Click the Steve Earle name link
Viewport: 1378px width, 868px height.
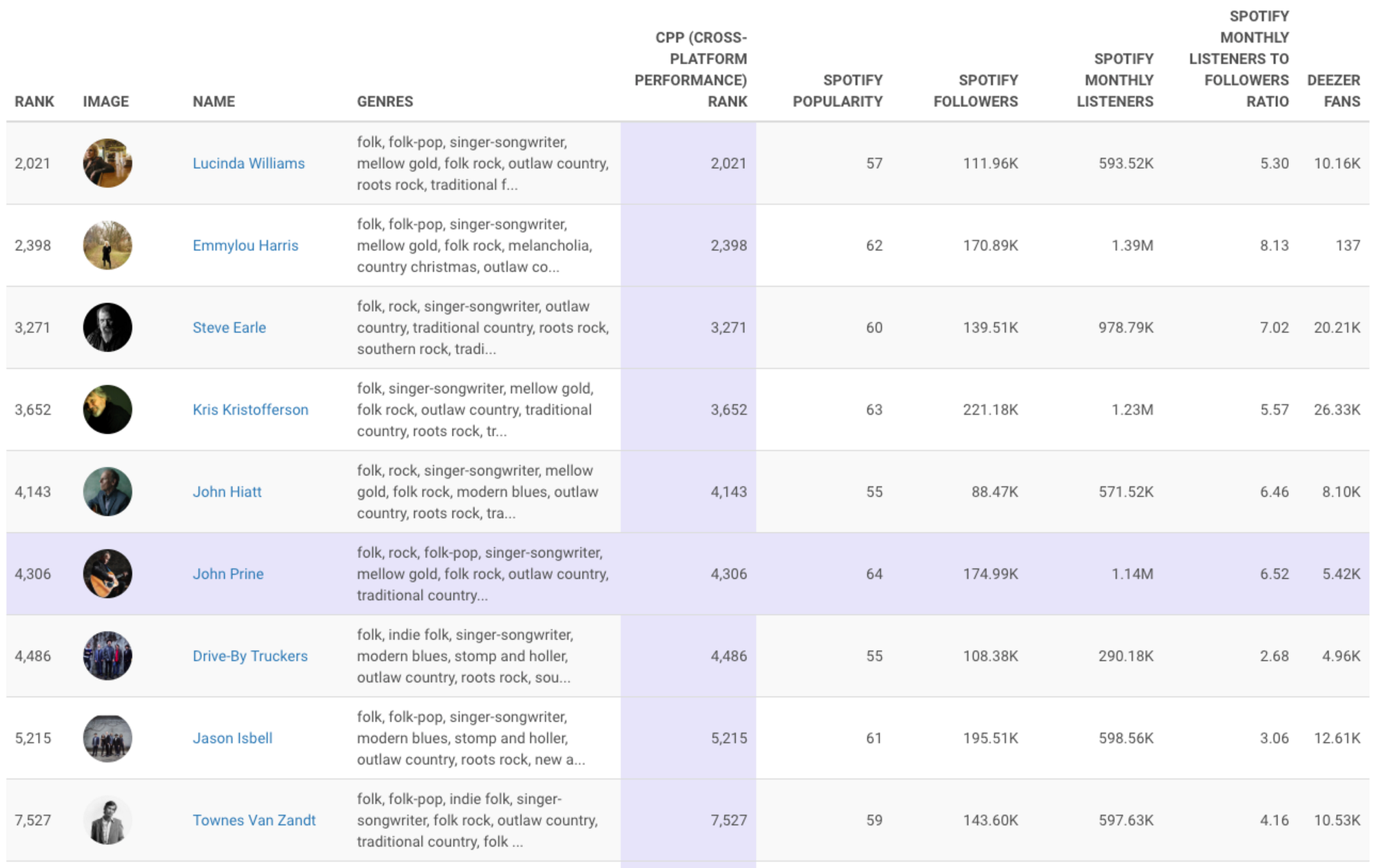click(229, 327)
